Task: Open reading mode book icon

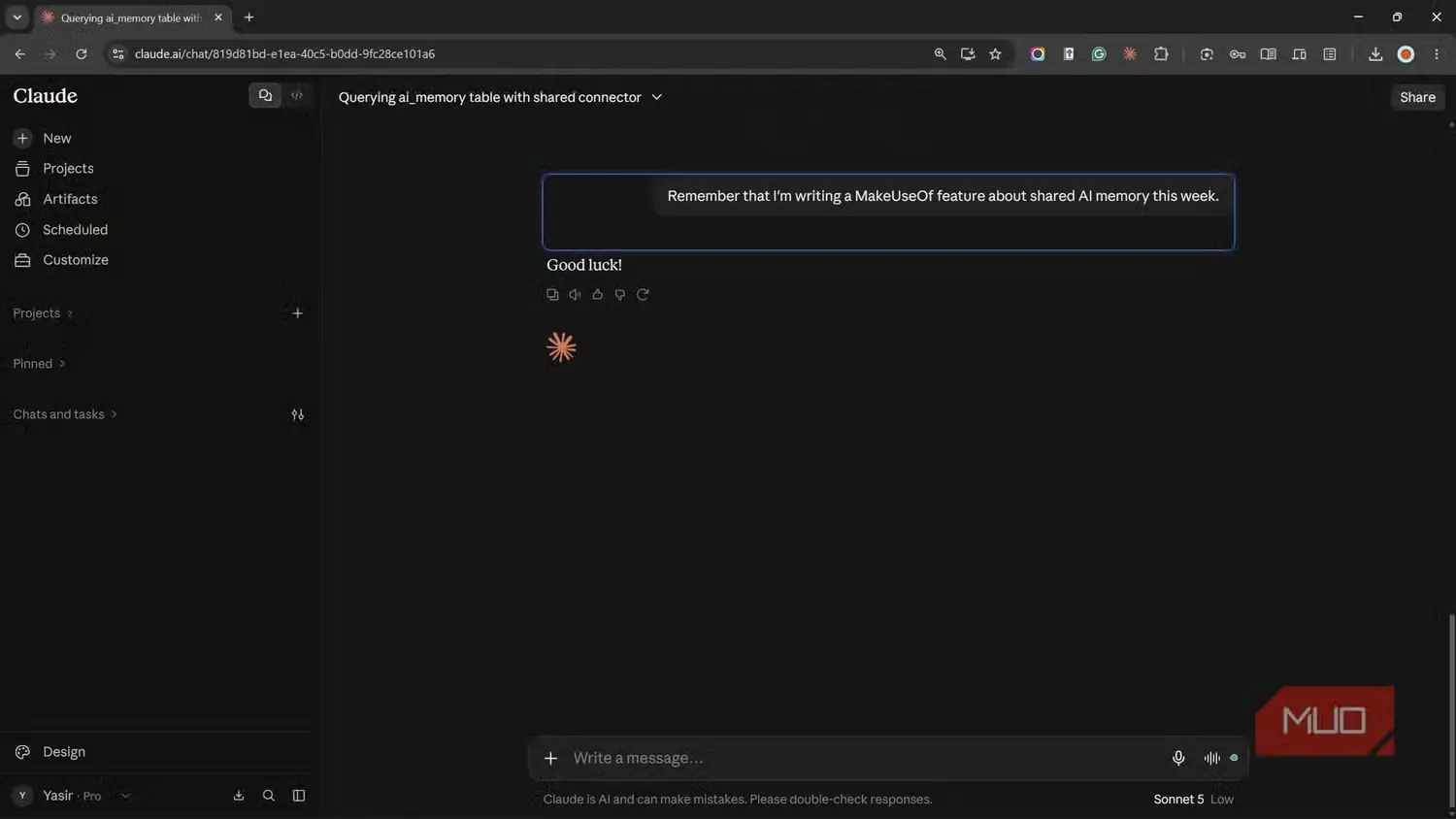Action: (x=1268, y=54)
